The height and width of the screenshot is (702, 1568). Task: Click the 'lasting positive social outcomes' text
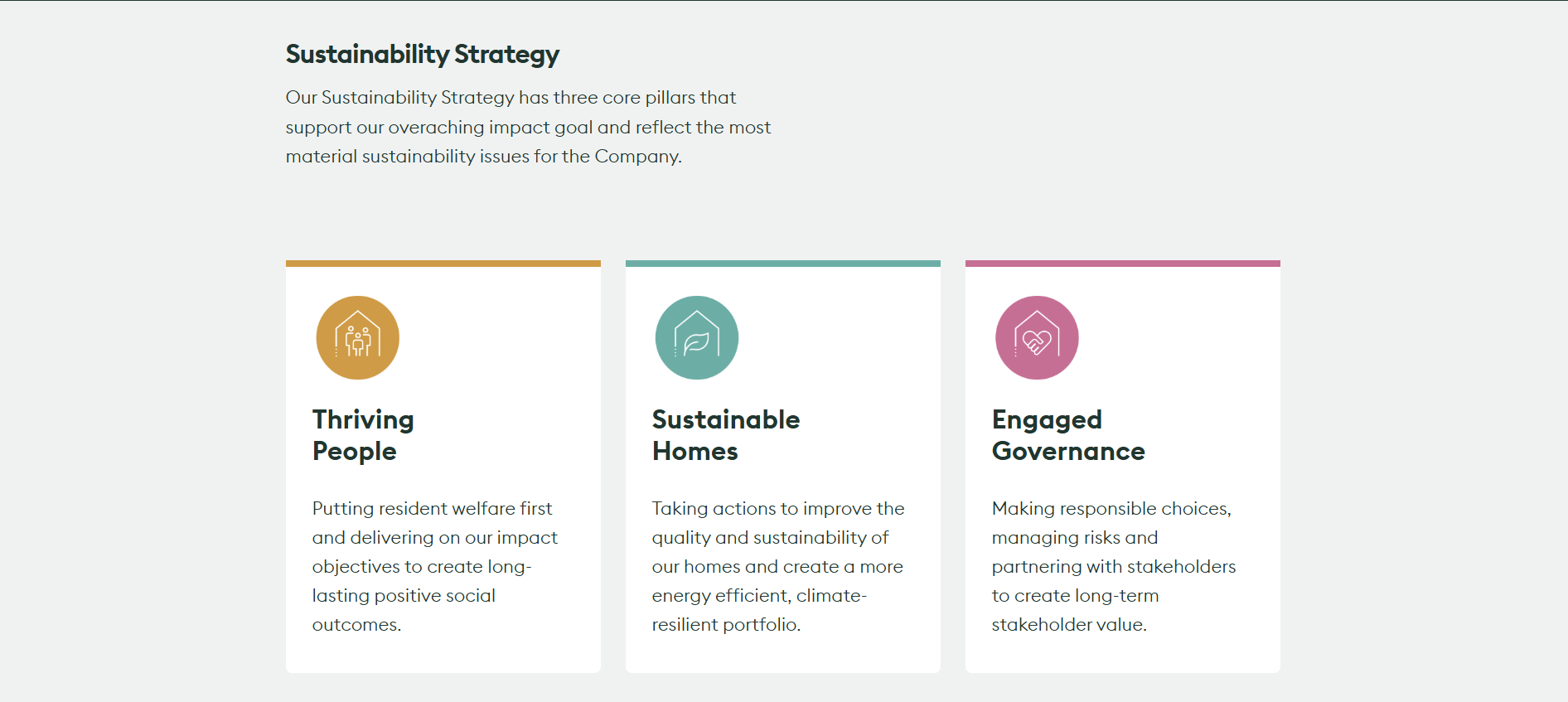click(404, 610)
